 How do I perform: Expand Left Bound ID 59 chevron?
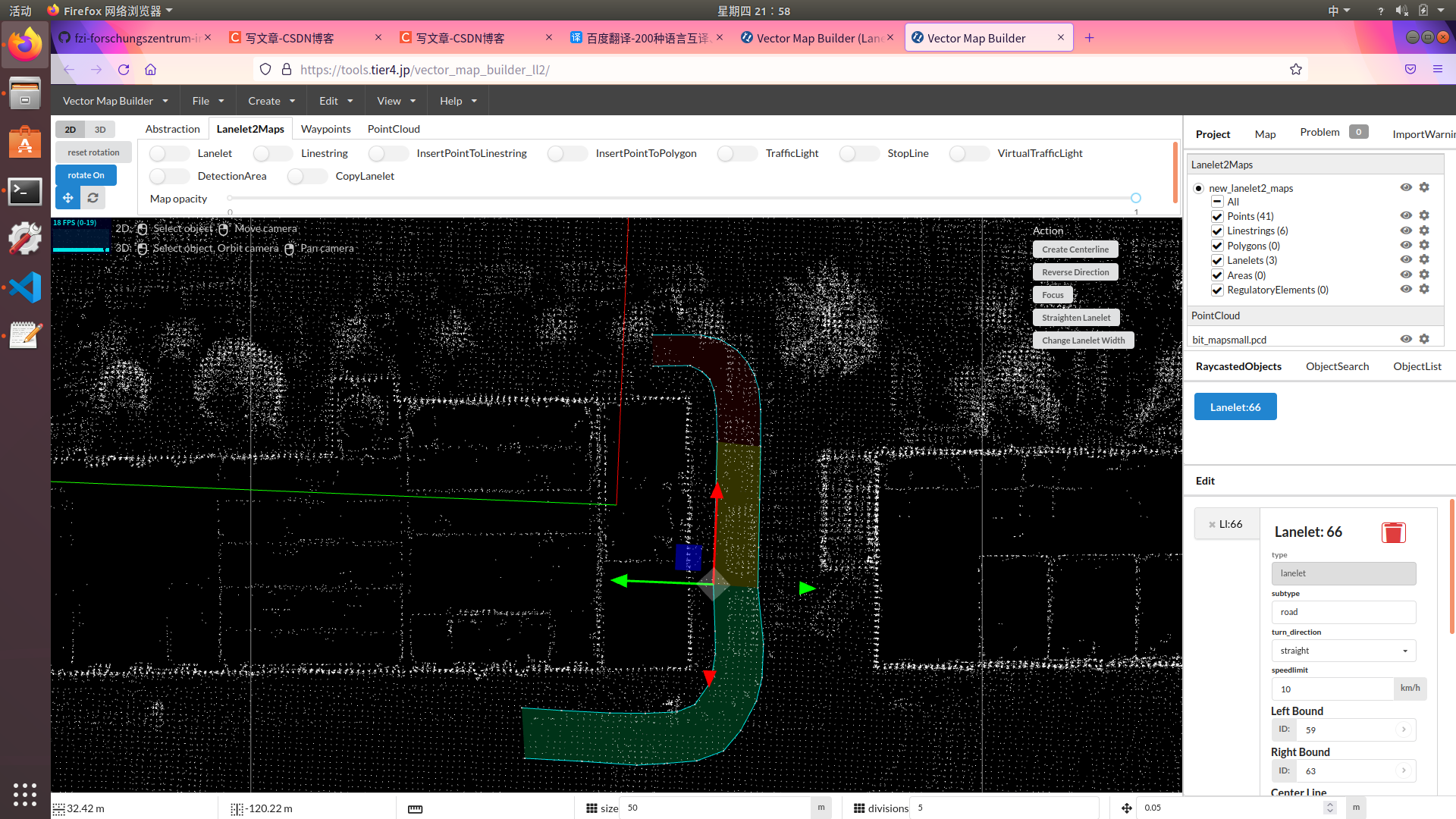coord(1404,730)
